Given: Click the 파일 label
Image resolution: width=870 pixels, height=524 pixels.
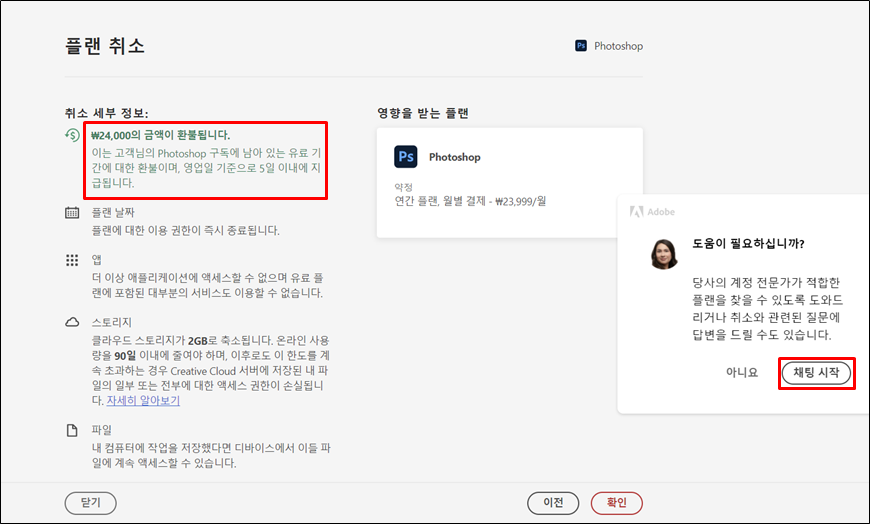Looking at the screenshot, I should [102, 430].
